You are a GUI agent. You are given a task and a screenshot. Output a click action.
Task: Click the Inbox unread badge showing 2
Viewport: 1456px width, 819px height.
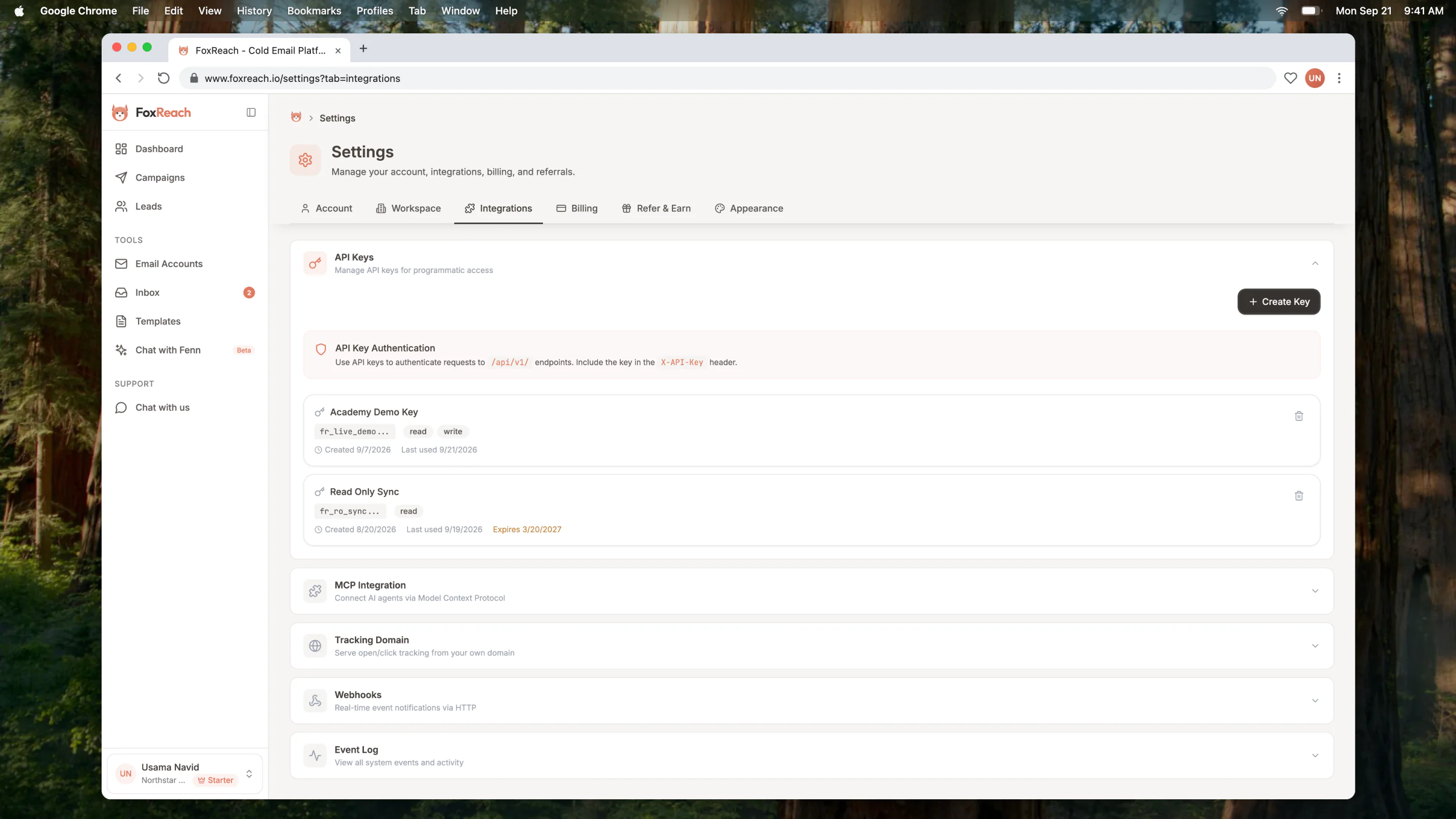249,292
